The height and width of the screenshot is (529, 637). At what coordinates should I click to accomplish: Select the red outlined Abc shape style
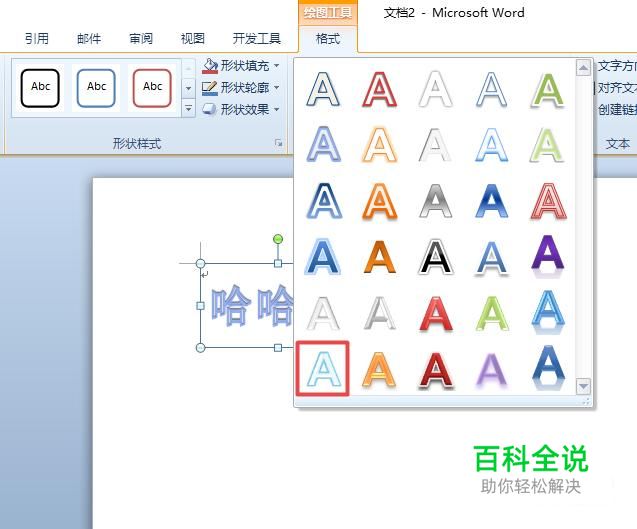152,88
